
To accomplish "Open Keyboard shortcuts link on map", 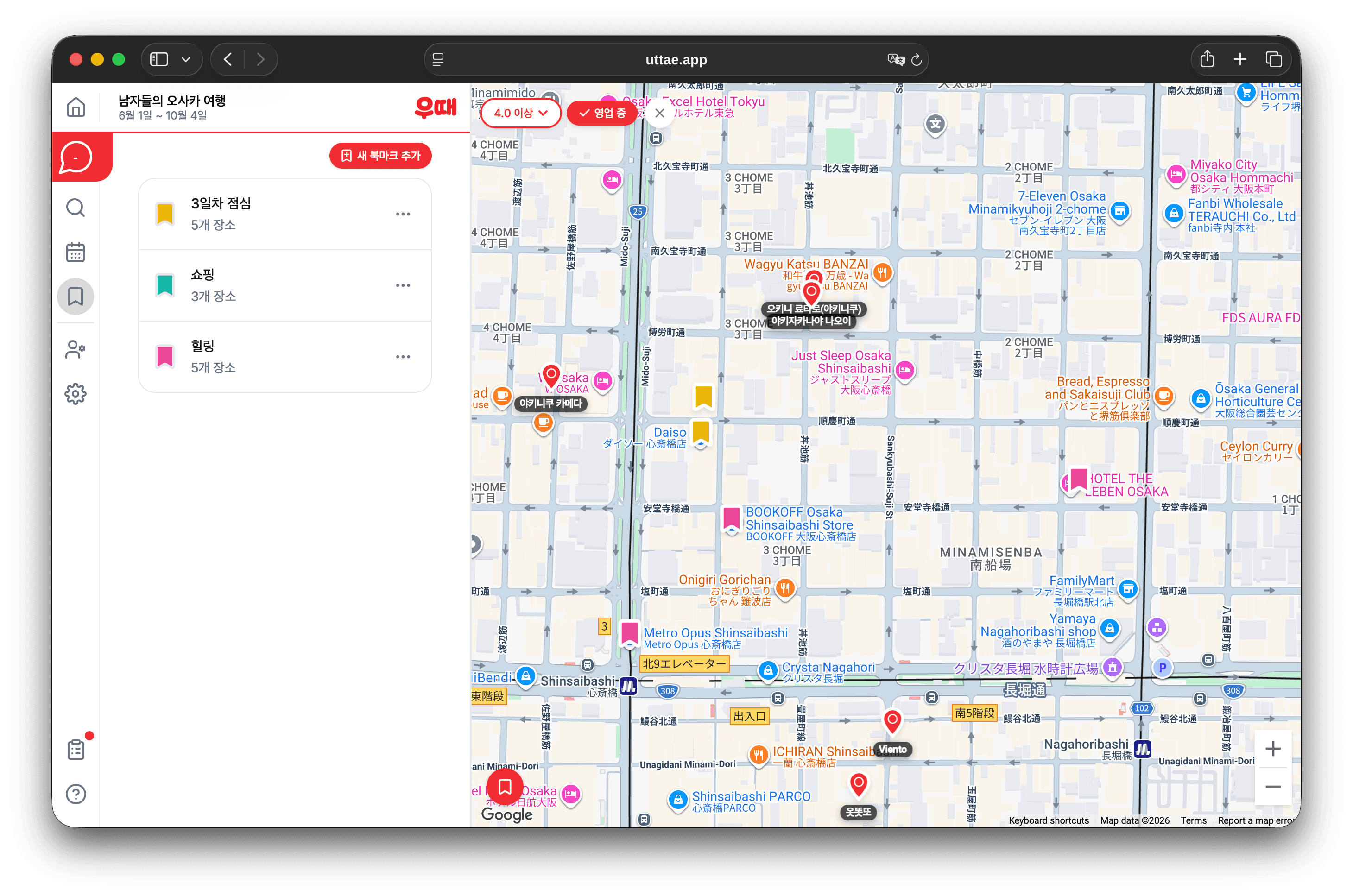I will click(x=1049, y=820).
